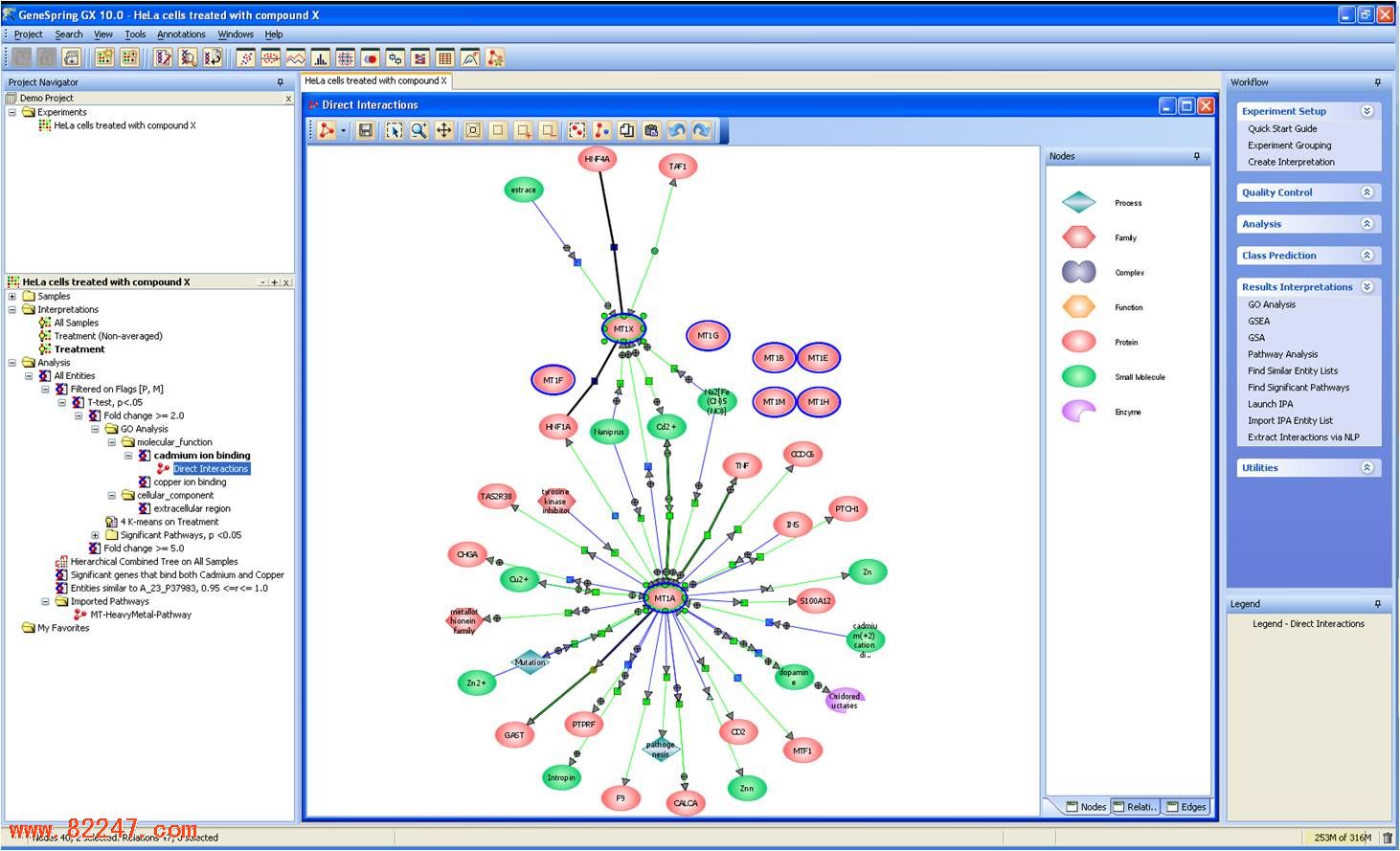The image size is (1400, 851).
Task: Switch to the Edges tab
Action: click(1186, 807)
